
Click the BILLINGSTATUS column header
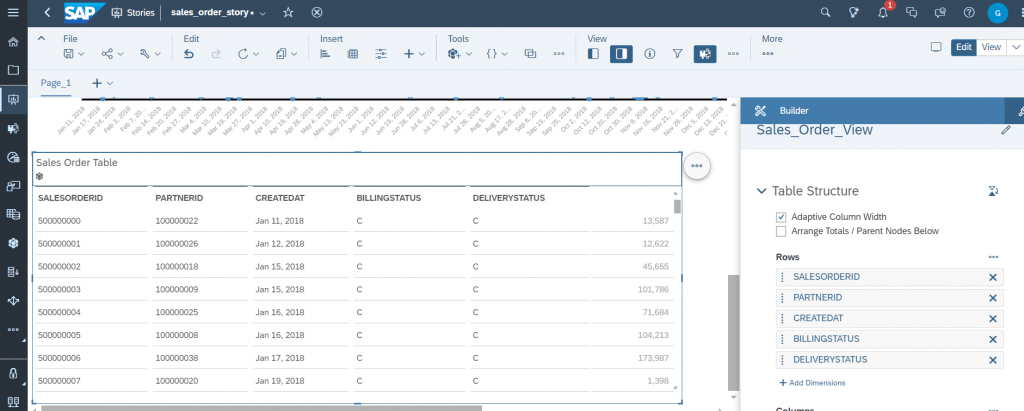[x=389, y=198]
